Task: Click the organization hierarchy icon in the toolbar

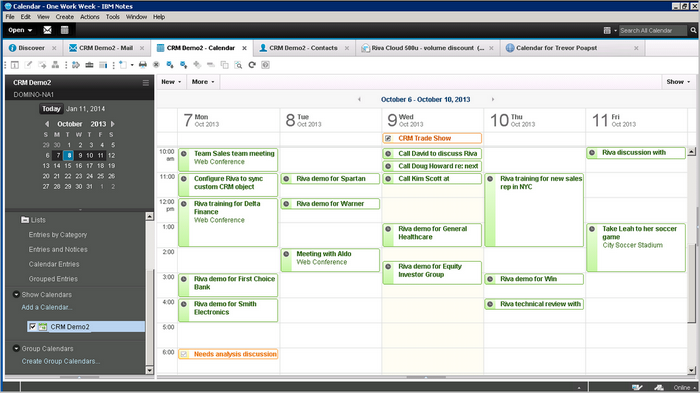Action: (x=55, y=65)
